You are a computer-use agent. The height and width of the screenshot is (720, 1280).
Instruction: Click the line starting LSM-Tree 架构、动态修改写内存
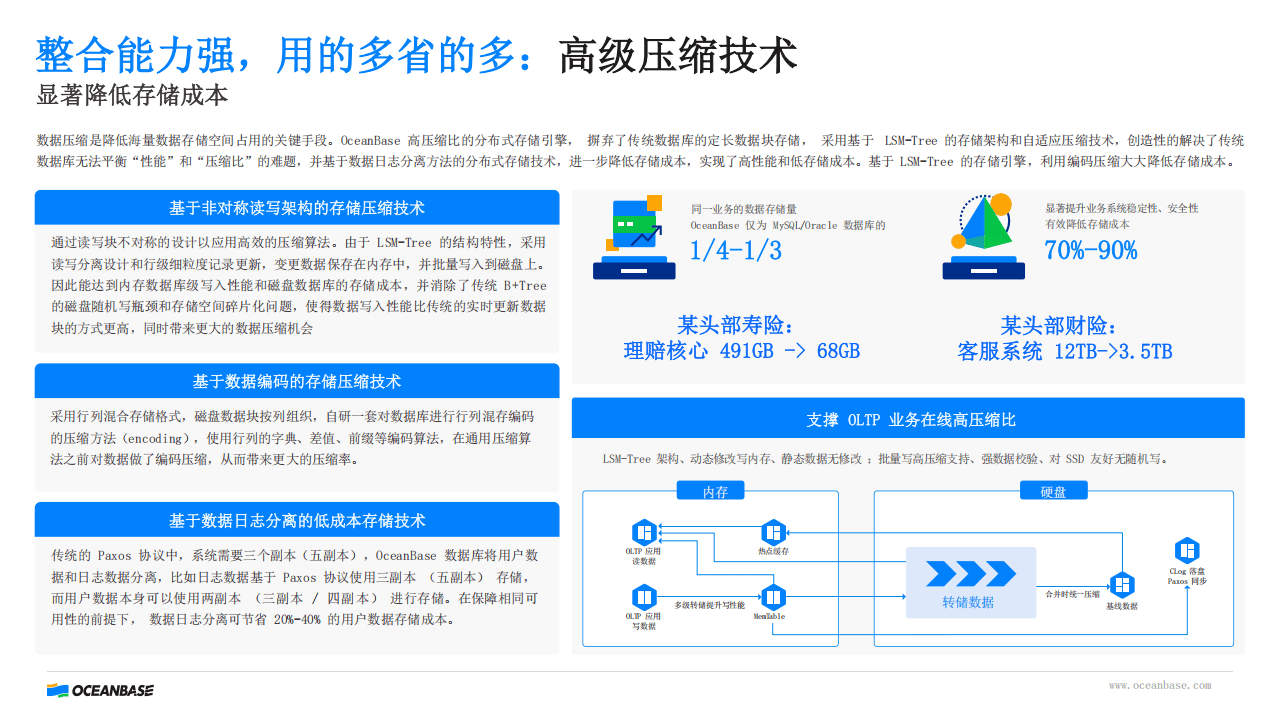885,459
